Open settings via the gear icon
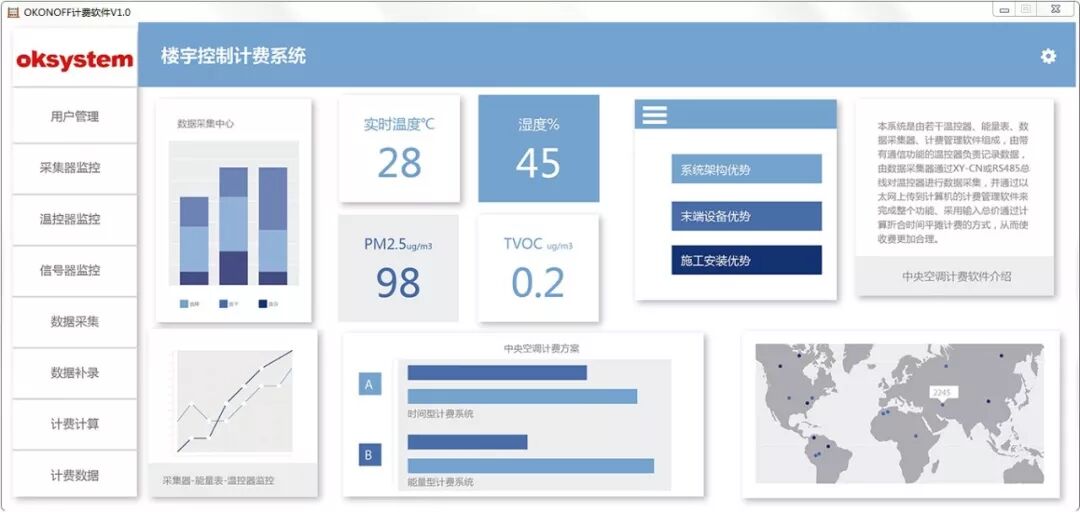This screenshot has height=512, width=1080. 1048,57
